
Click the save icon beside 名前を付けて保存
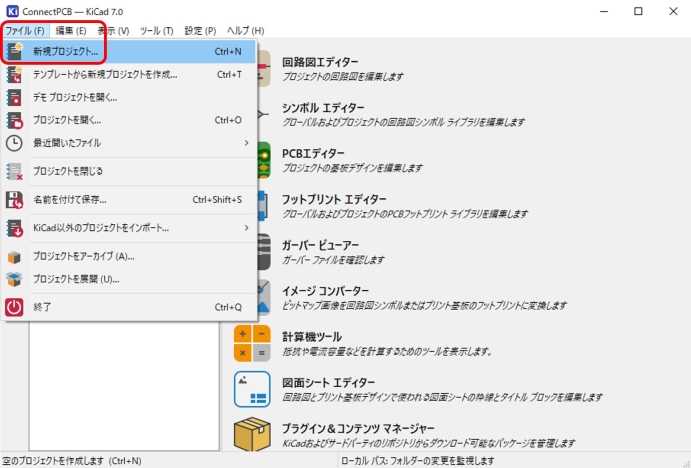[15, 199]
